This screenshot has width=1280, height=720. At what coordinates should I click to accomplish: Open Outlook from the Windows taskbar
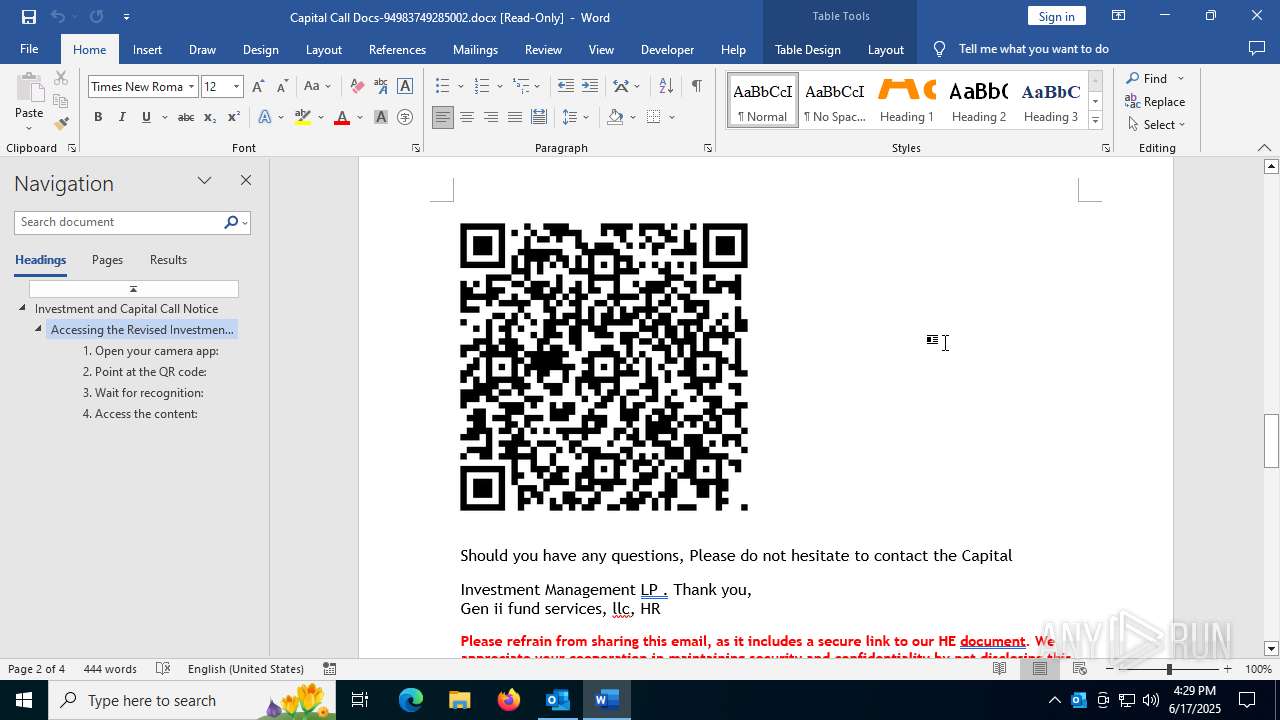(x=557, y=700)
